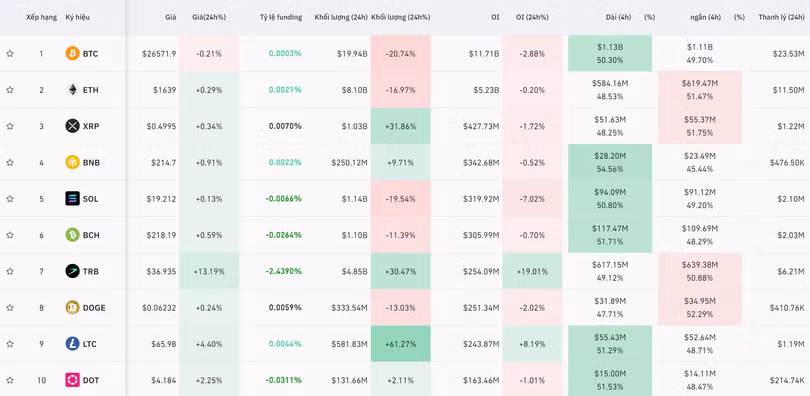Click the XRP coin icon
810x396 pixels.
pyautogui.click(x=72, y=126)
